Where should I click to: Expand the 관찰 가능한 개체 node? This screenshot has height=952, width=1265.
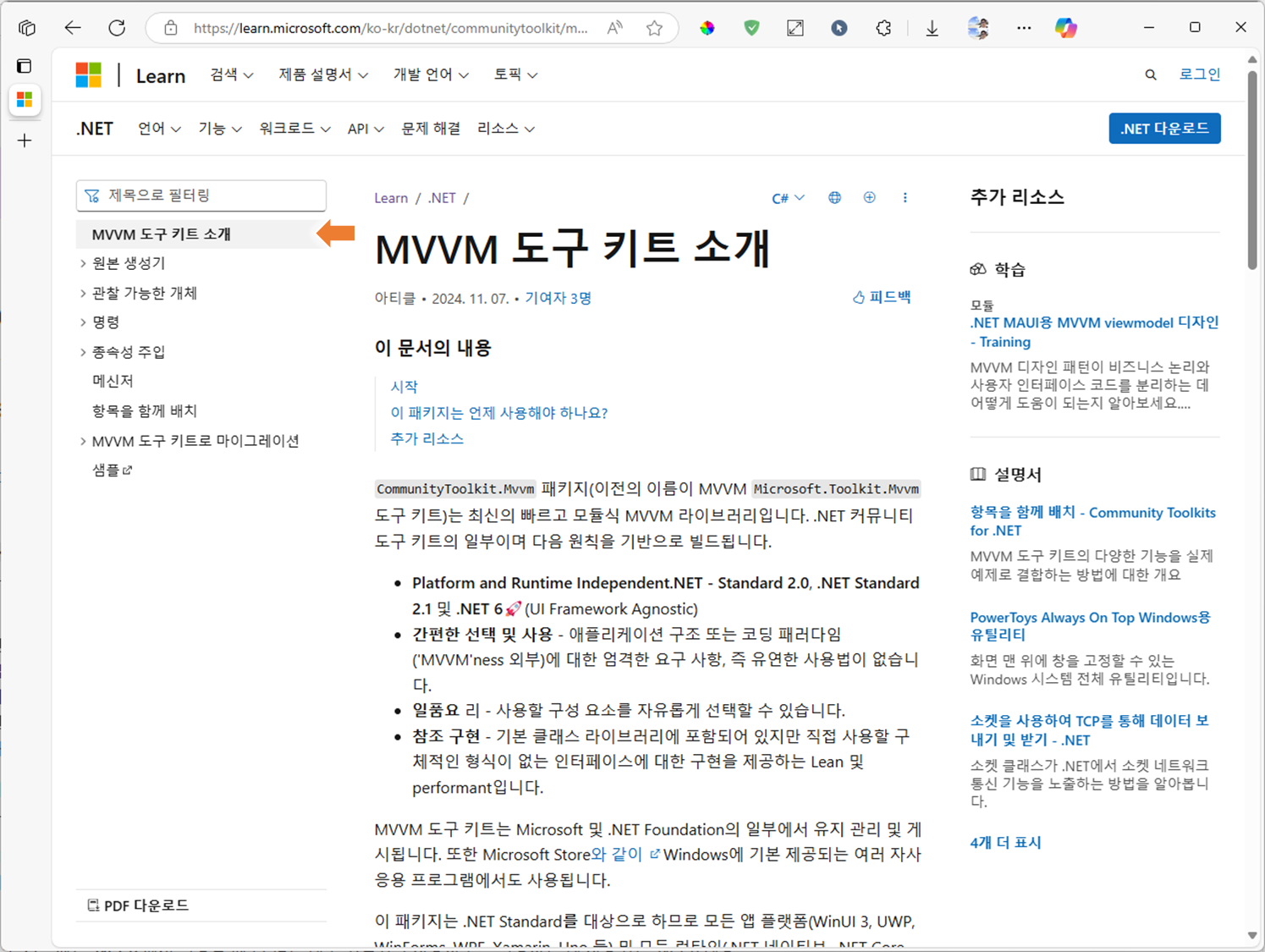(83, 293)
